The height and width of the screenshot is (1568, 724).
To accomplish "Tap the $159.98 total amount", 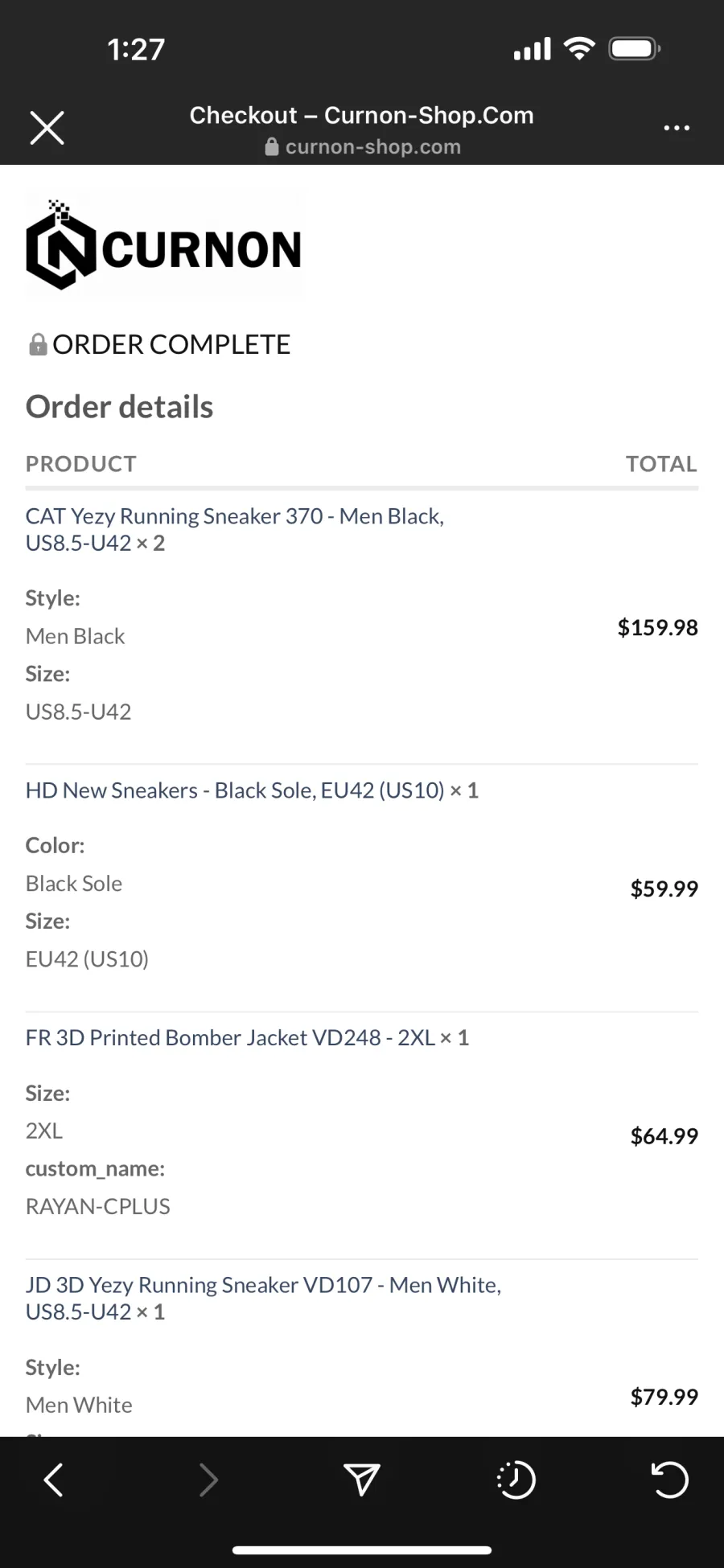I will pyautogui.click(x=657, y=627).
